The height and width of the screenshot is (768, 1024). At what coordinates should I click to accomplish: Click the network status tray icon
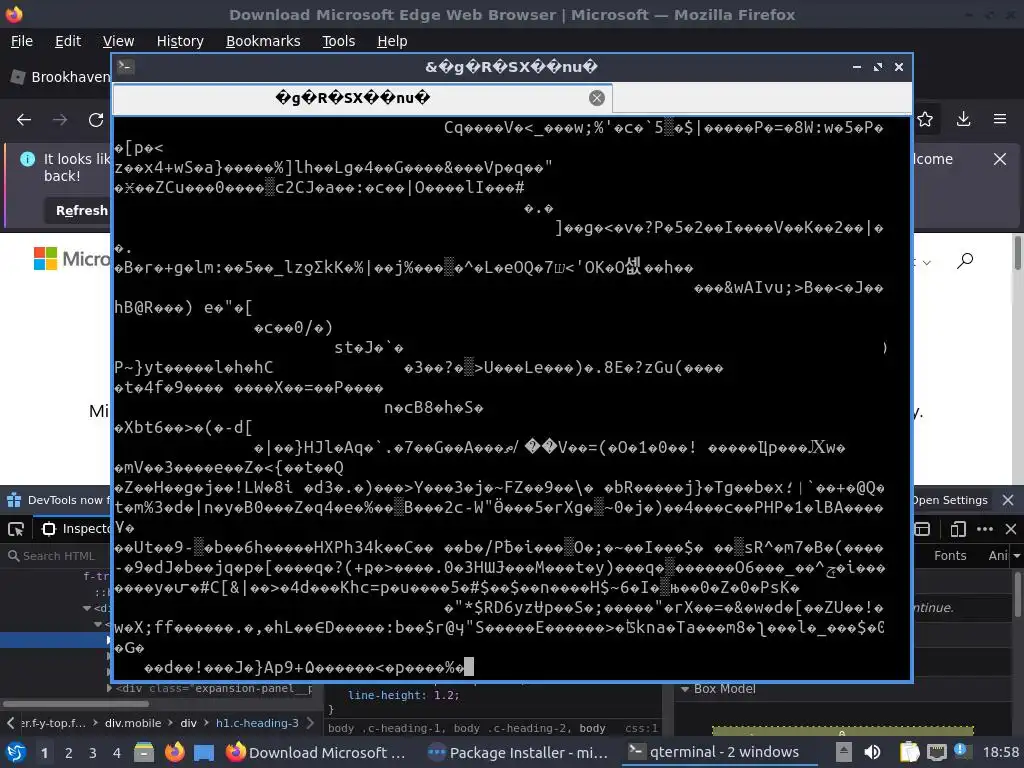(936, 752)
